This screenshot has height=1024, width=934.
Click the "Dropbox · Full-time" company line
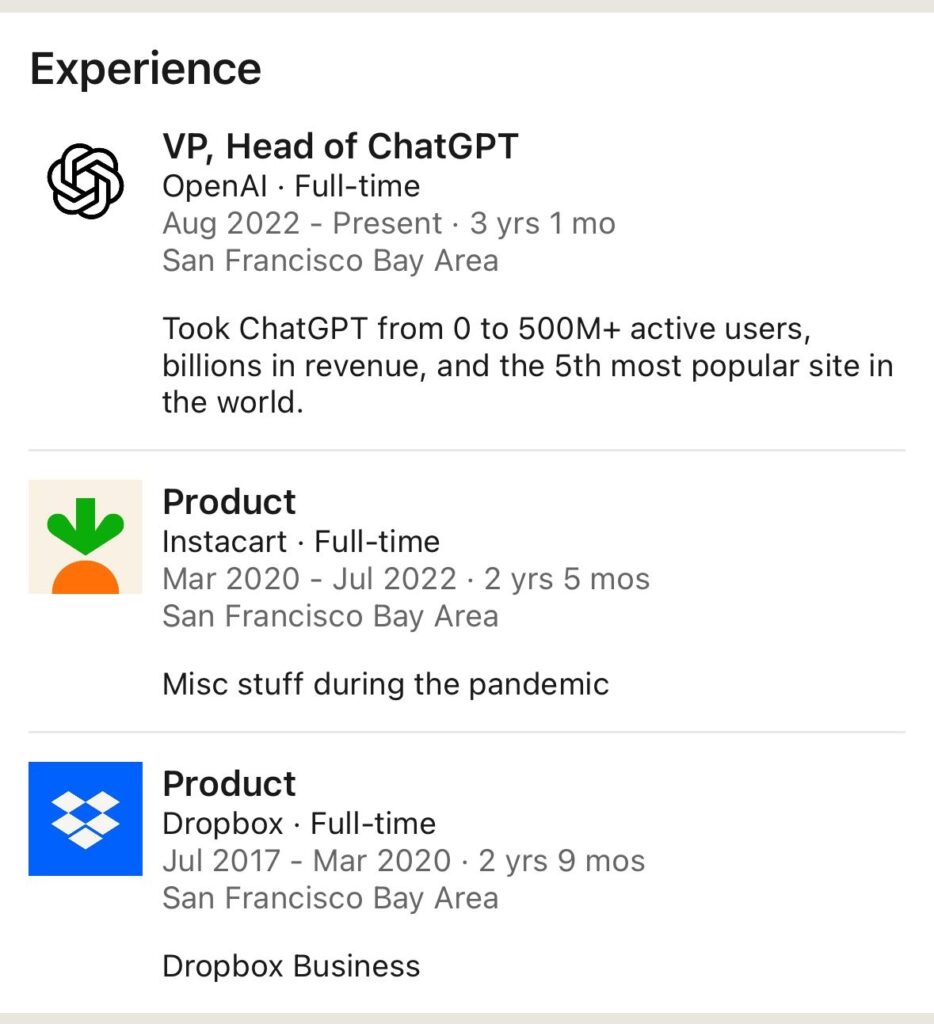(x=299, y=824)
